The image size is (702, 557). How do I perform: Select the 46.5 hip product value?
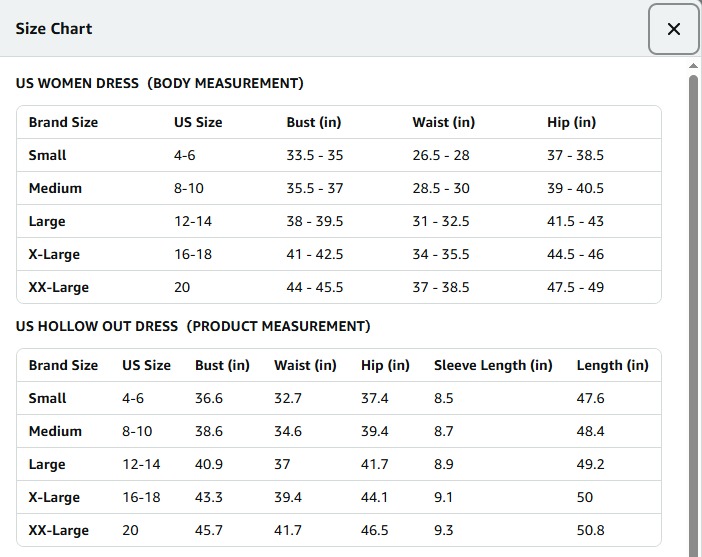[x=375, y=530]
